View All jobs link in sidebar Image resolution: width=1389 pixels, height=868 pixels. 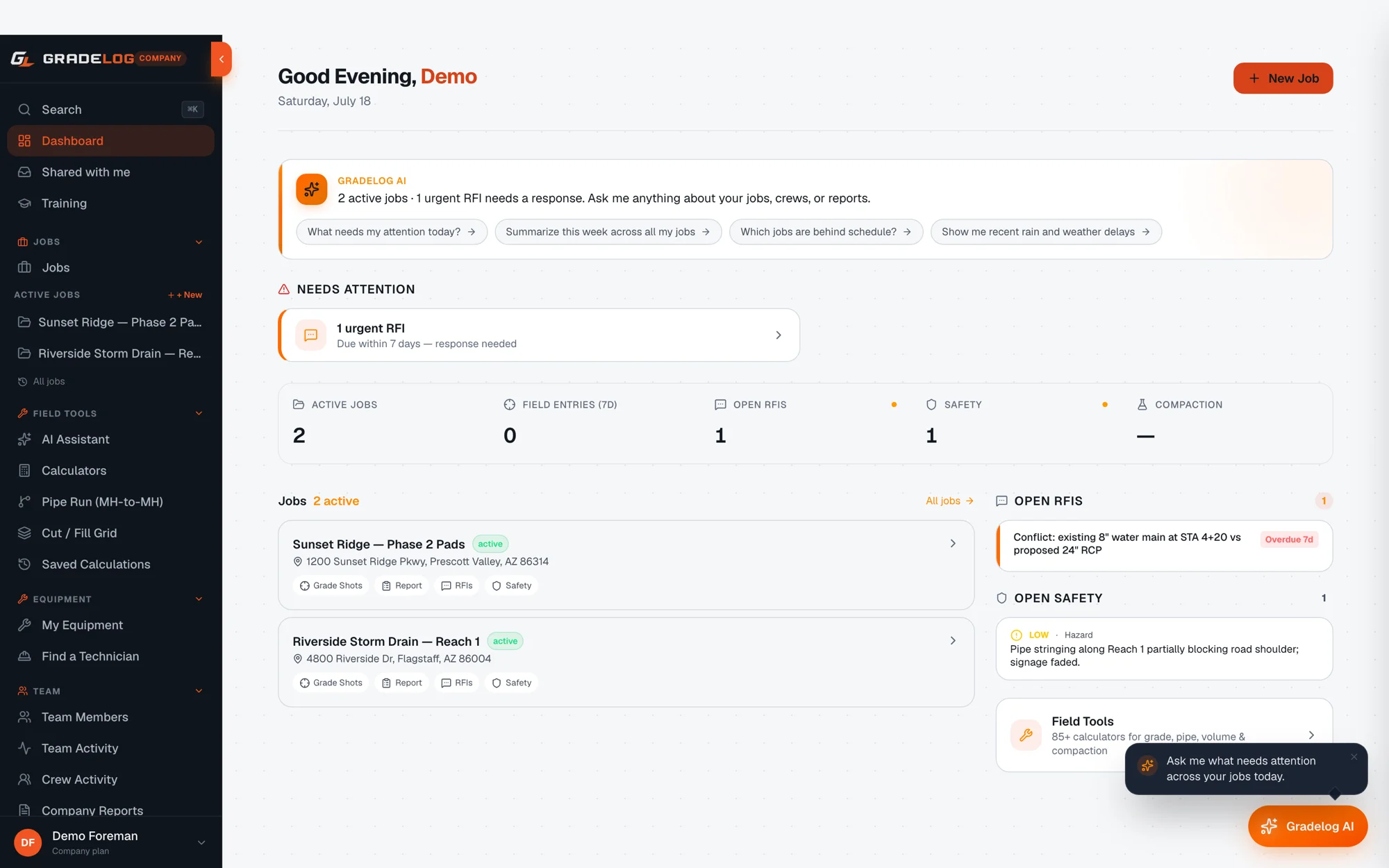(42, 381)
